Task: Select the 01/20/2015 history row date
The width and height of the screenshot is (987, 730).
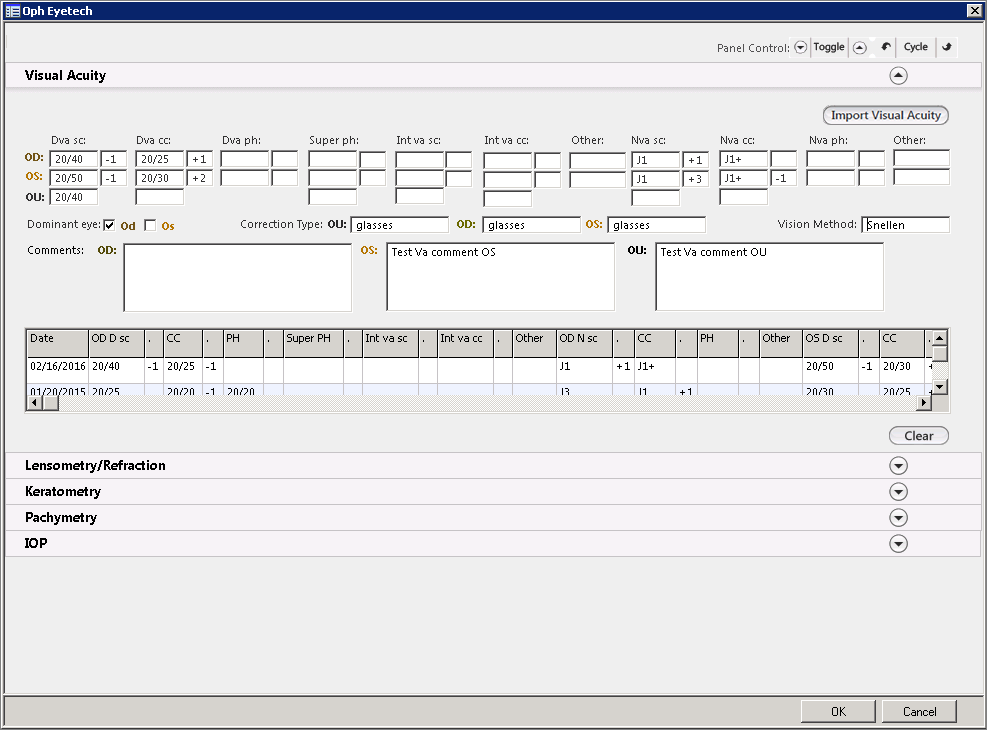Action: (57, 391)
